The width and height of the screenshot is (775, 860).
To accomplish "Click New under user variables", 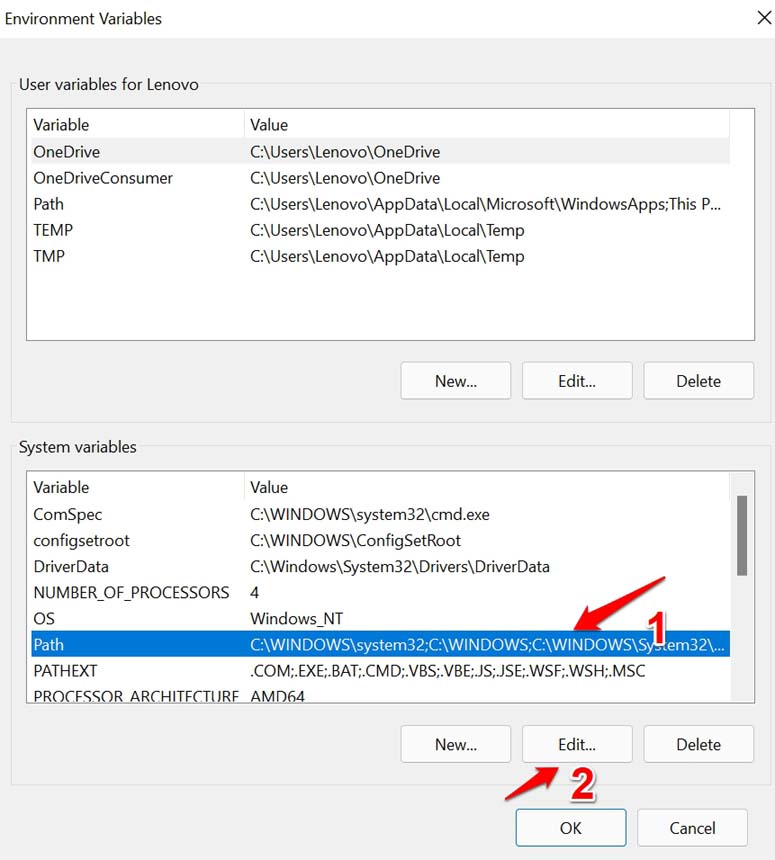I will (456, 381).
